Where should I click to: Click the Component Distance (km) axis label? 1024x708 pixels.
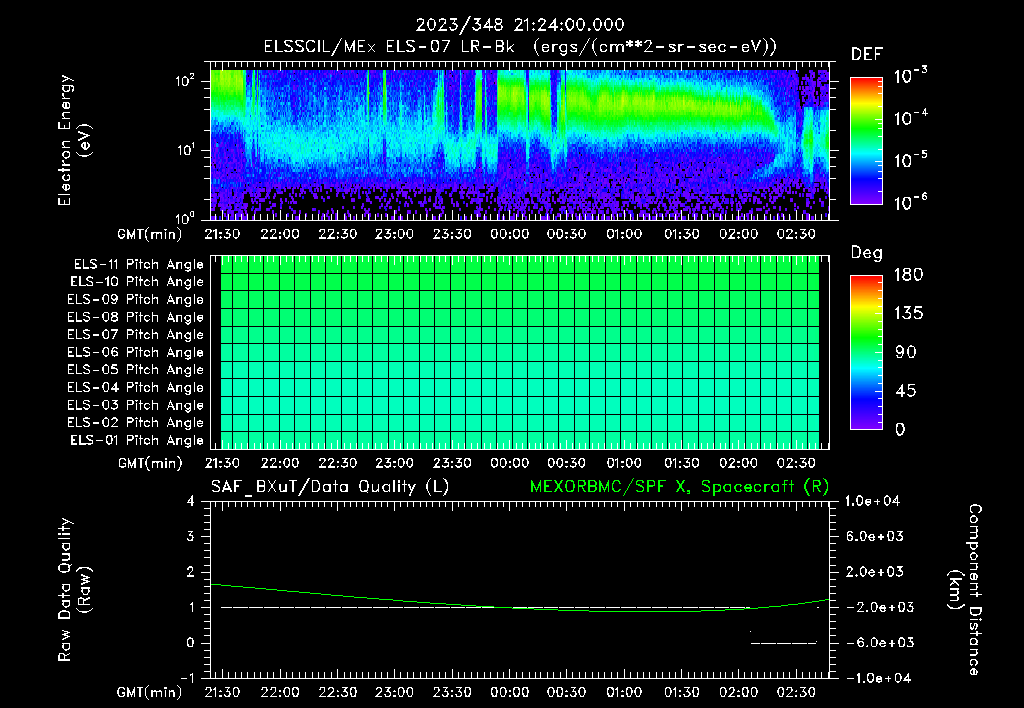pos(965,590)
